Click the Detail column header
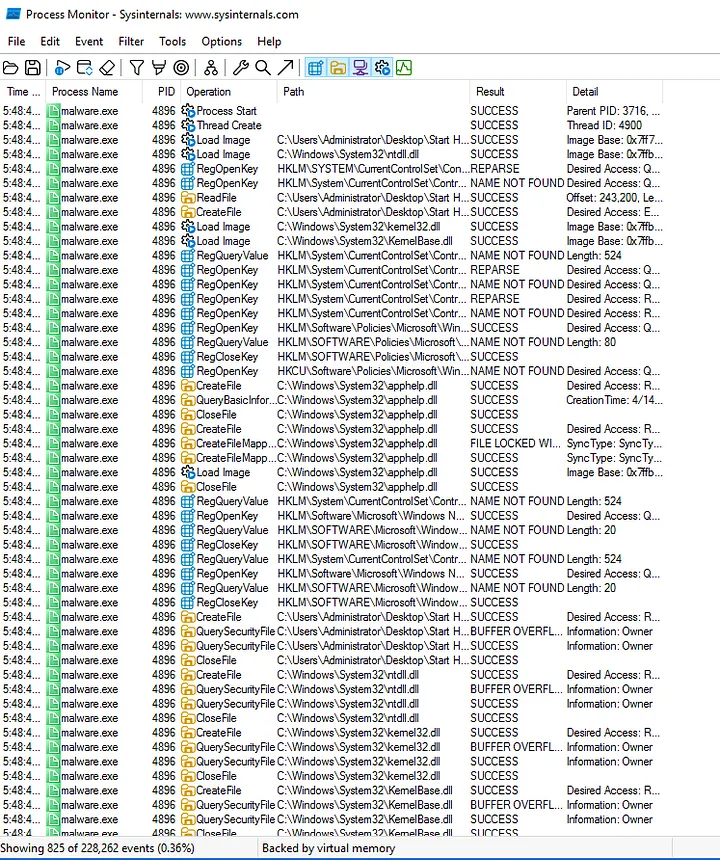This screenshot has width=720, height=860. [x=614, y=92]
